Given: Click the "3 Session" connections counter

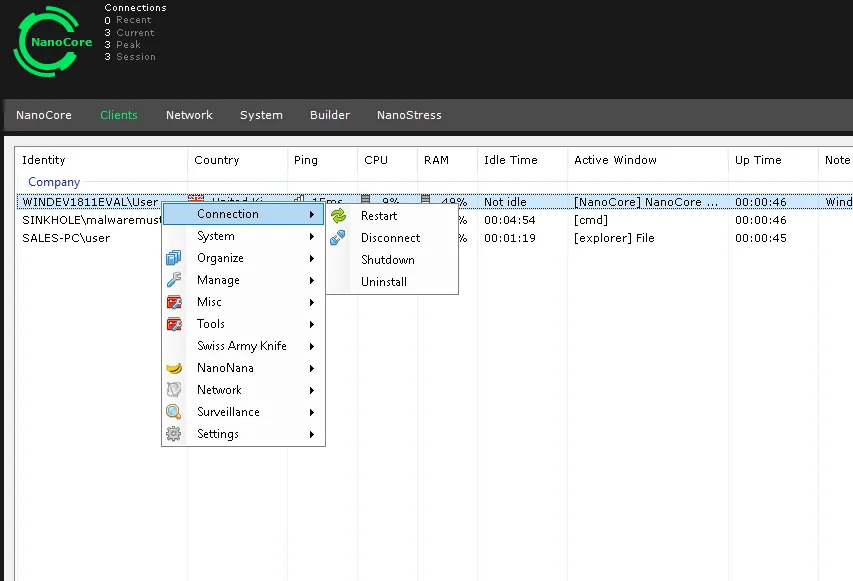Looking at the screenshot, I should coord(130,57).
